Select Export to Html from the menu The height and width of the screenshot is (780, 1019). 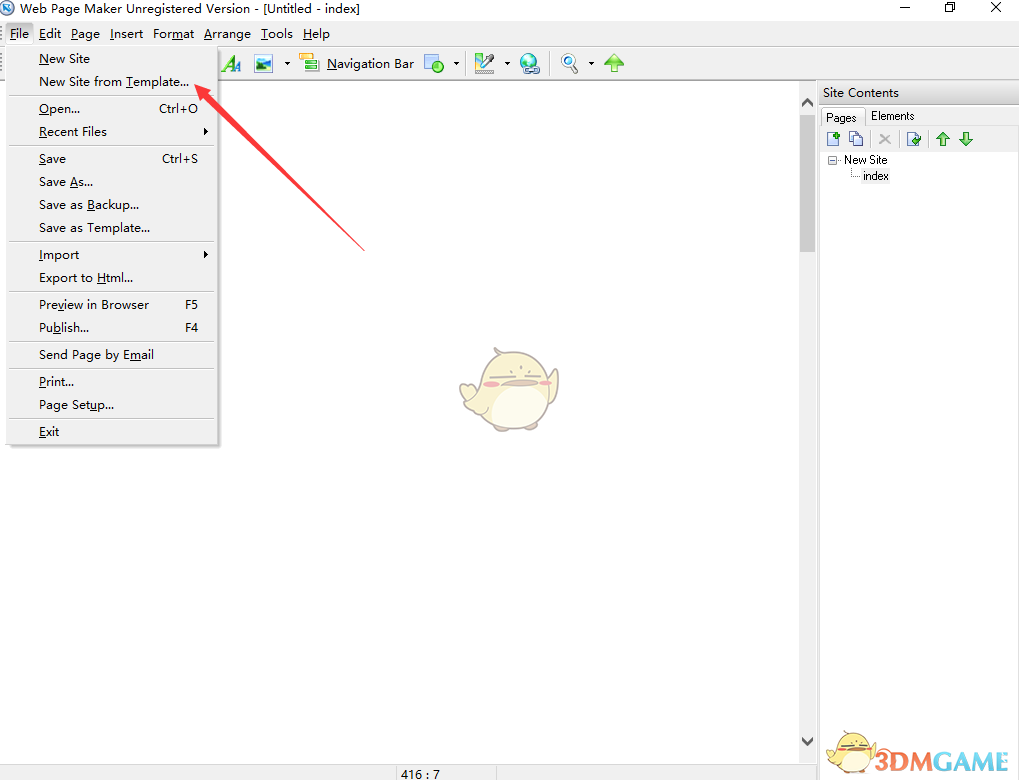(87, 277)
